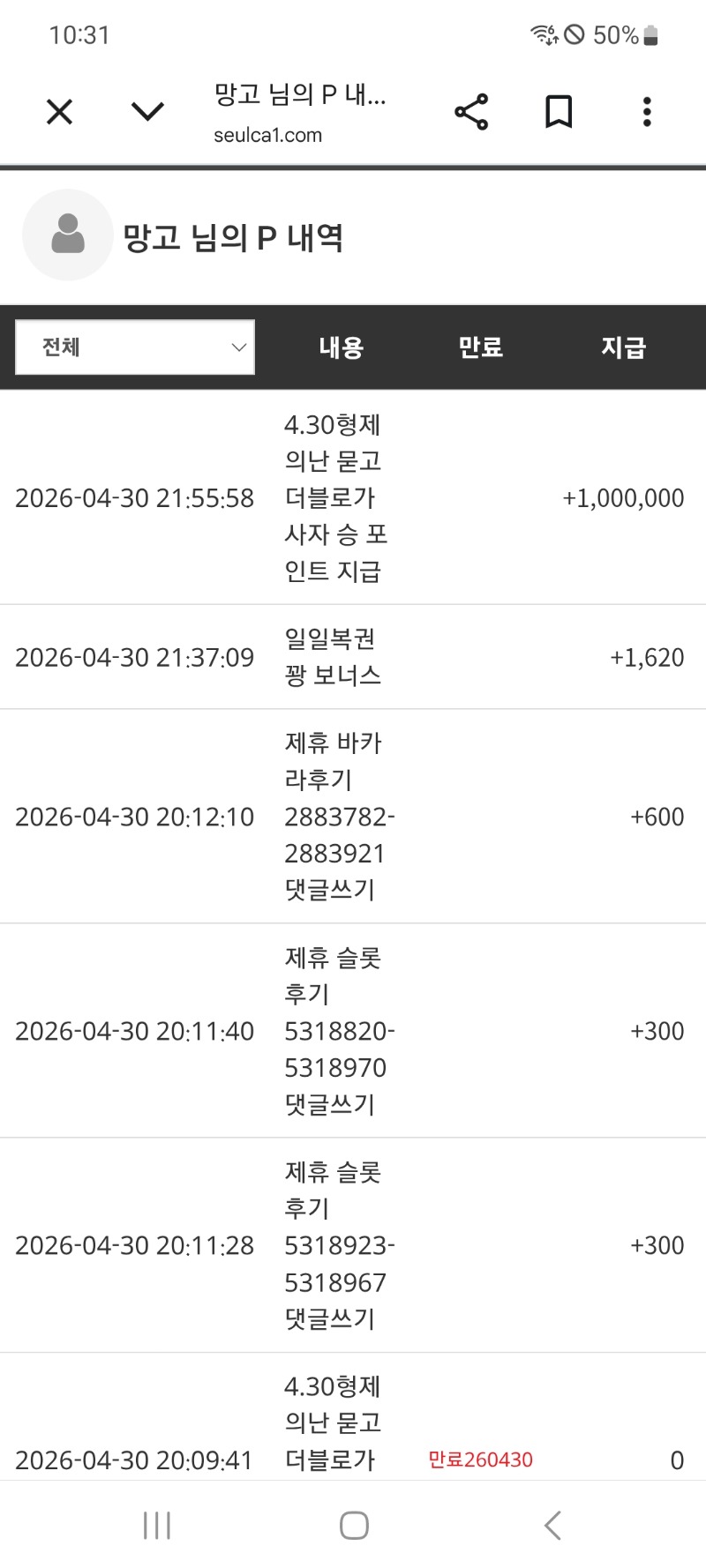This screenshot has height=1568, width=706.
Task: Bookmark this page with bookmark icon
Action: pyautogui.click(x=559, y=112)
